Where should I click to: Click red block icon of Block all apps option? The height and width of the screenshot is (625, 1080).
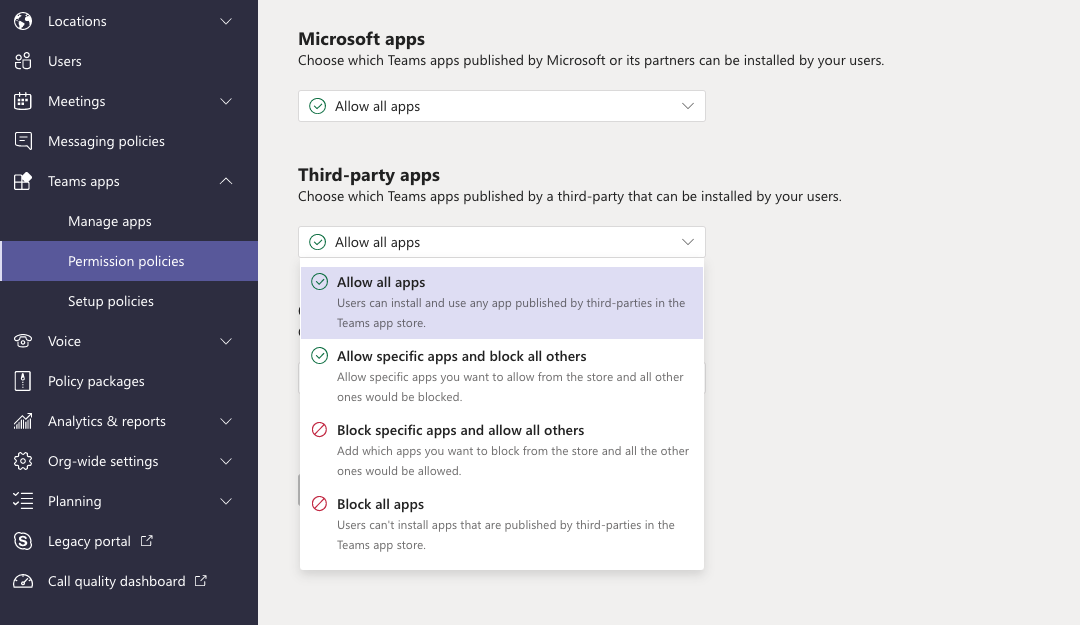pos(320,504)
